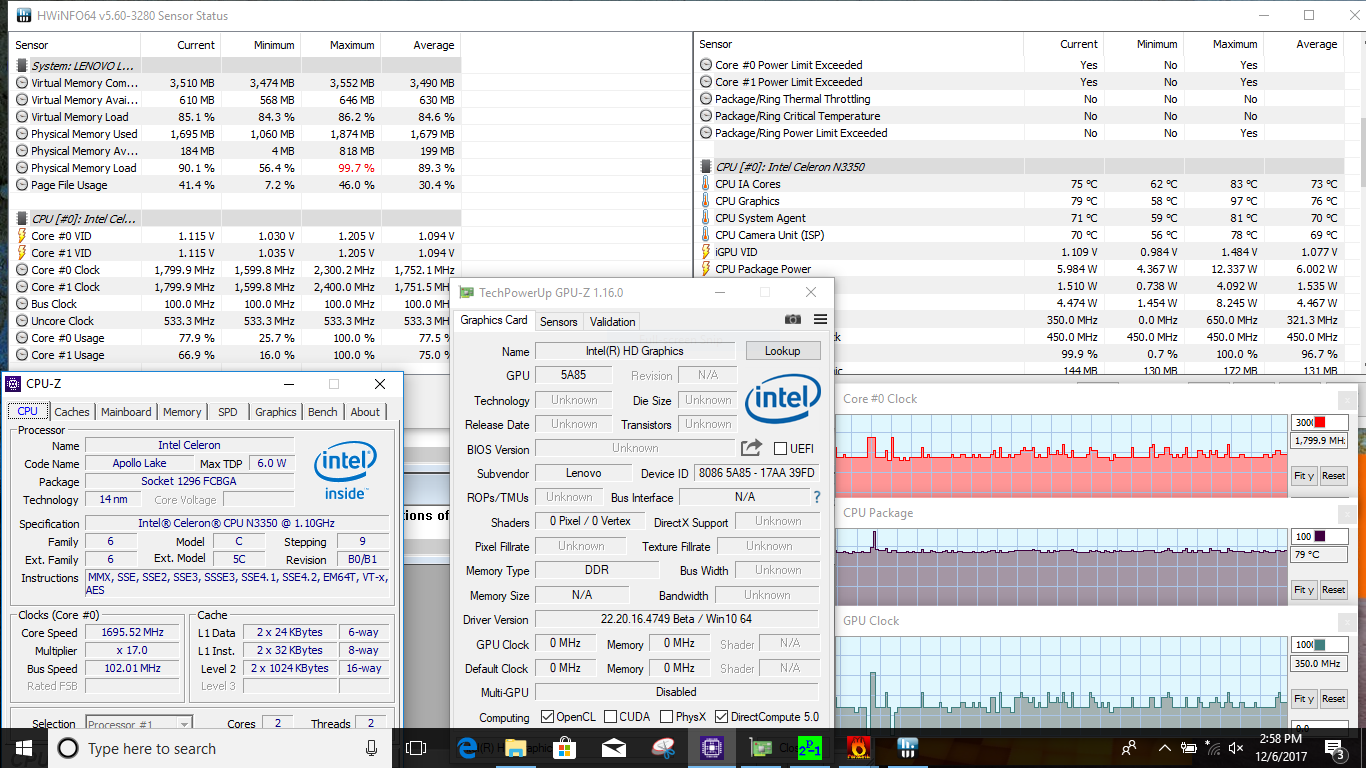Screen dimensions: 1366x768
Task: Show hidden icons via the tray chevron
Action: coord(1164,748)
